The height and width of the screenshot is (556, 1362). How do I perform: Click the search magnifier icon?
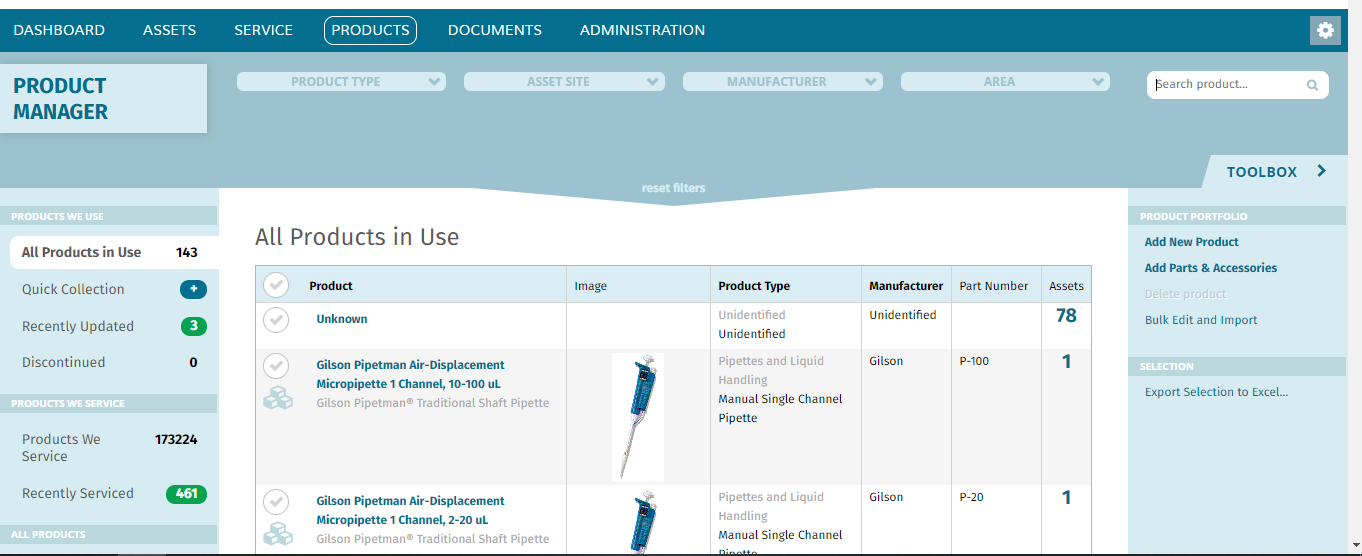pos(1312,85)
